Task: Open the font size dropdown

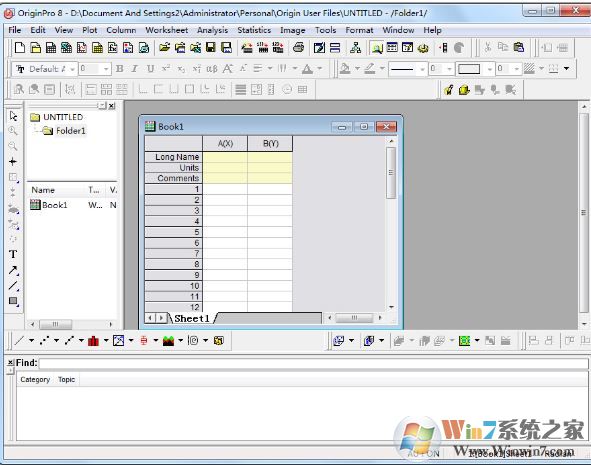Action: [106, 69]
